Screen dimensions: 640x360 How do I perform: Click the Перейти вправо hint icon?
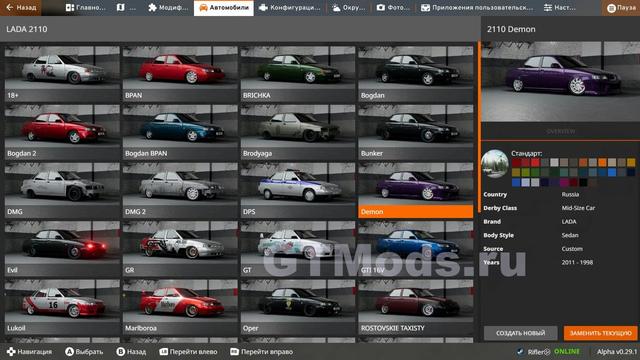click(x=234, y=351)
